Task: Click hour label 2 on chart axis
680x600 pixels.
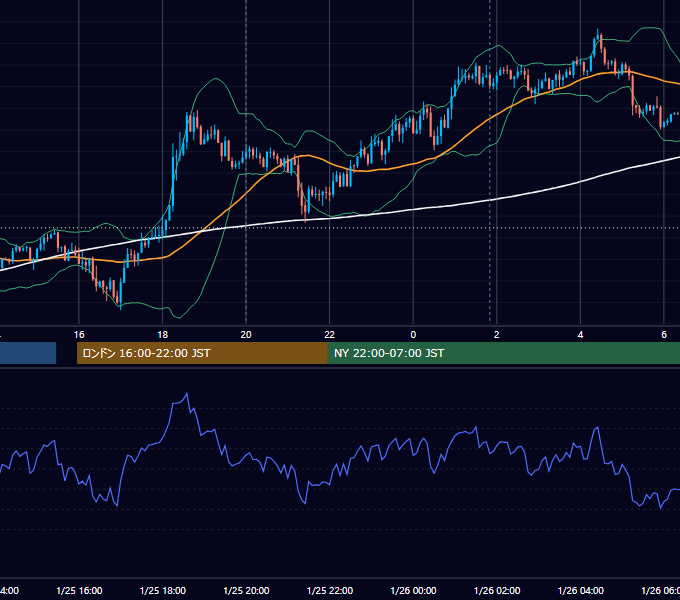Action: pyautogui.click(x=497, y=335)
